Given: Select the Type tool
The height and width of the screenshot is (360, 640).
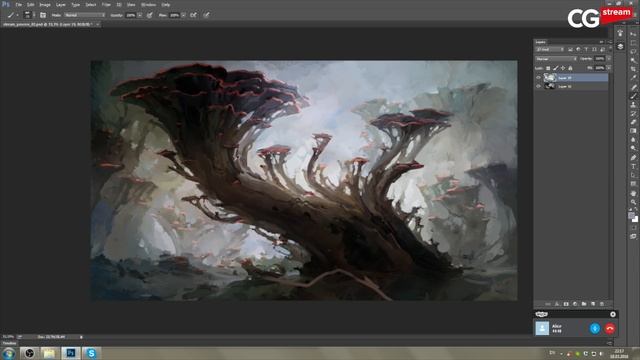Looking at the screenshot, I should tap(633, 167).
